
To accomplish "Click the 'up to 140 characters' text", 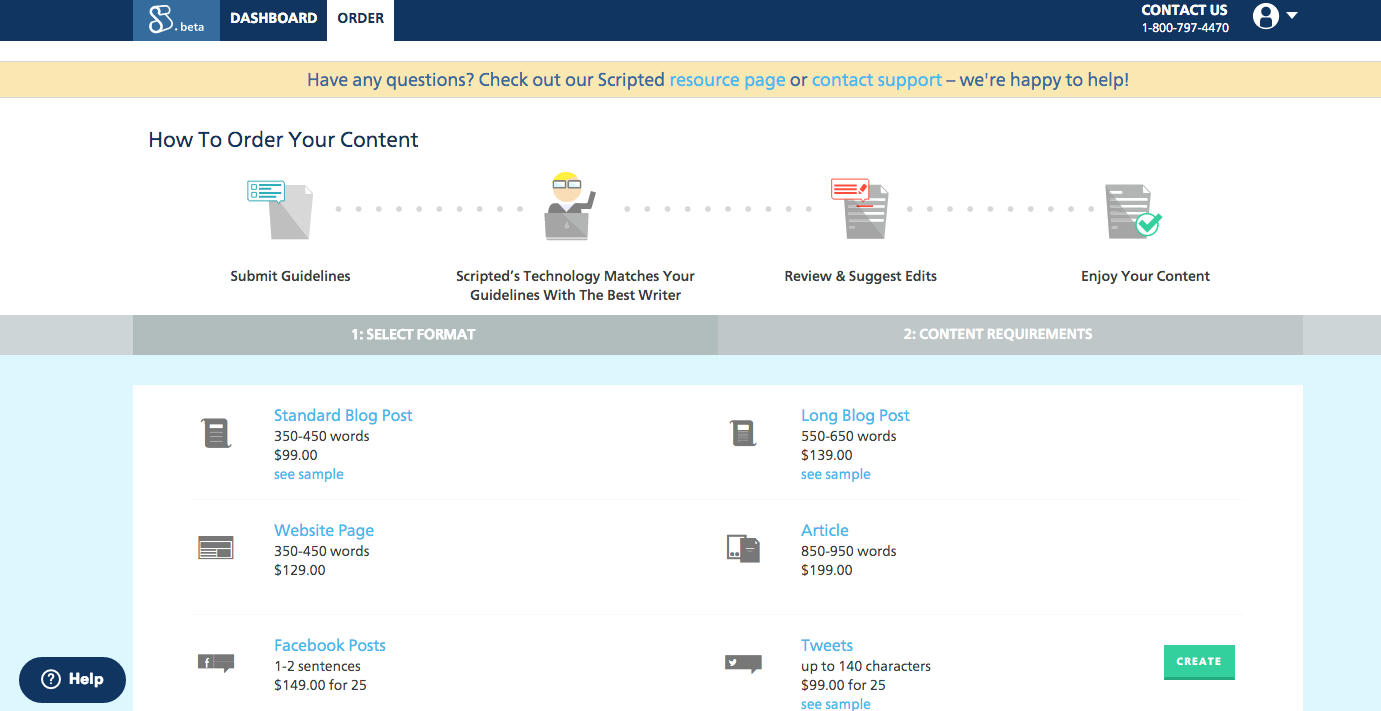I will point(866,666).
